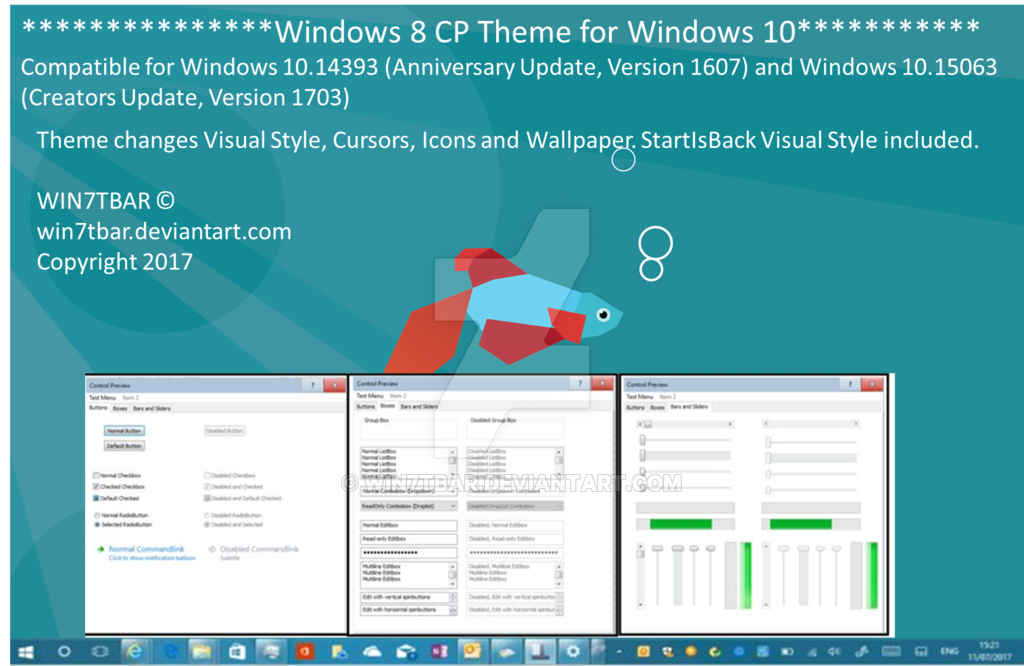Viewport: 1024px width, 666px height.
Task: Open the Start menu from the taskbar
Action: pyautogui.click(x=24, y=651)
